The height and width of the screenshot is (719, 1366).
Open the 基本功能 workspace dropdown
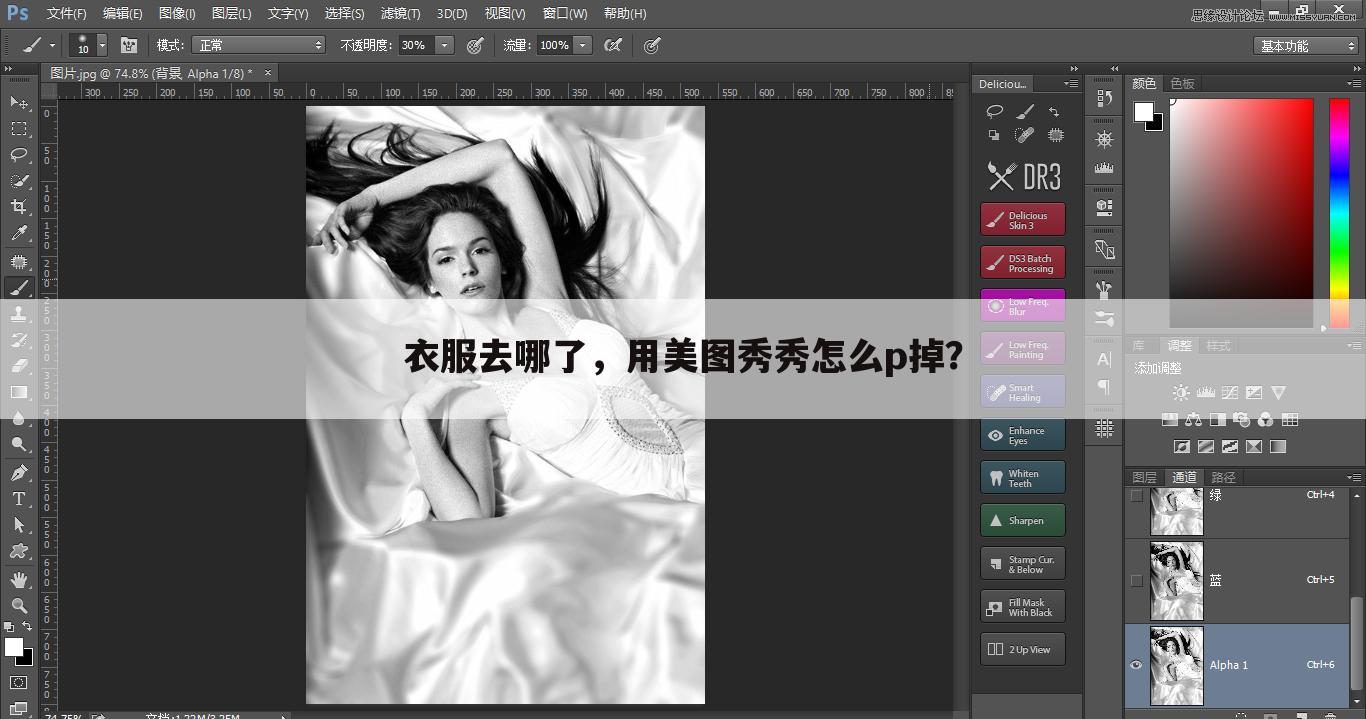click(x=1306, y=46)
